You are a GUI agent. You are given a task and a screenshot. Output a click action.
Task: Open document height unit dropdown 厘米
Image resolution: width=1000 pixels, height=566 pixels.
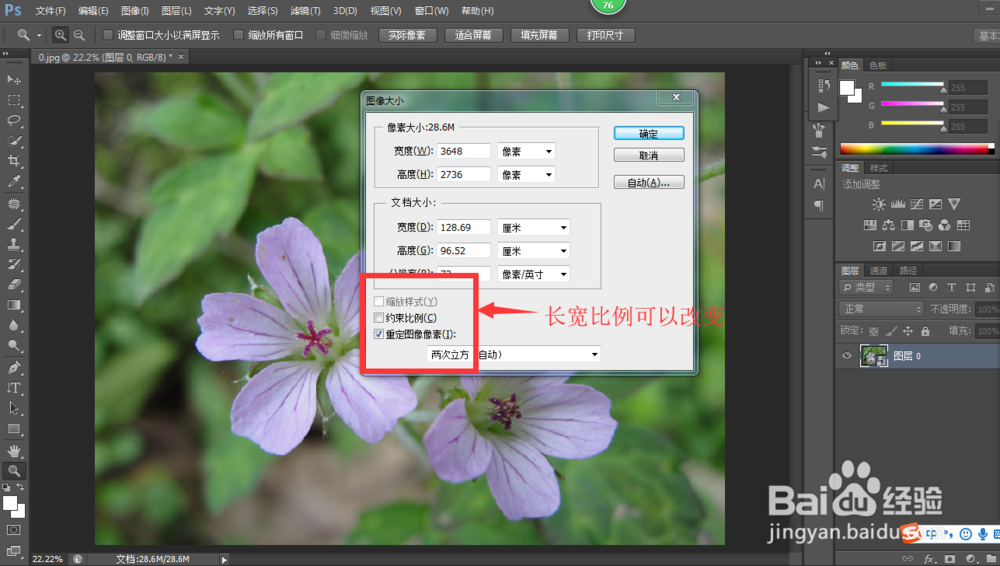click(x=533, y=251)
